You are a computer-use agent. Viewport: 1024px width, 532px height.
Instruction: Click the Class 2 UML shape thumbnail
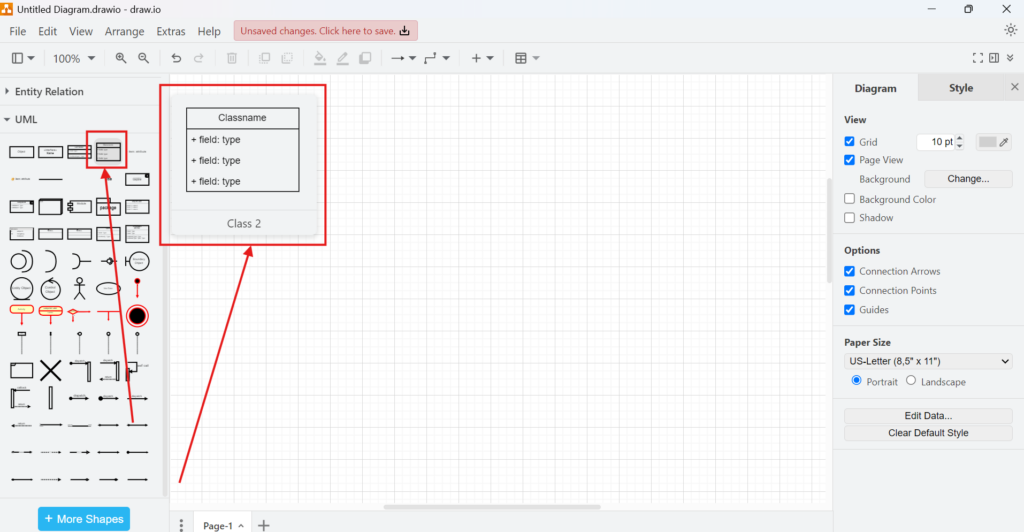[x=108, y=152]
